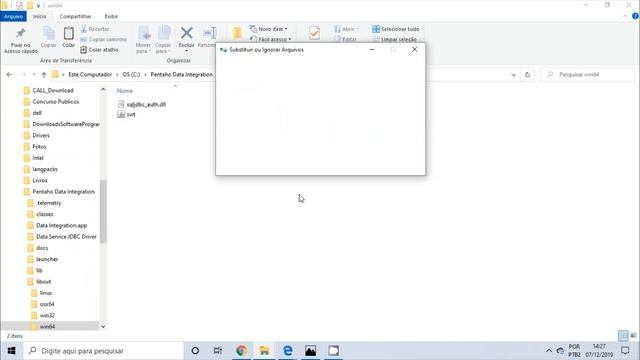Viewport: 640px width, 360px height.
Task: Click the Back navigation arrow
Action: [x=9, y=75]
